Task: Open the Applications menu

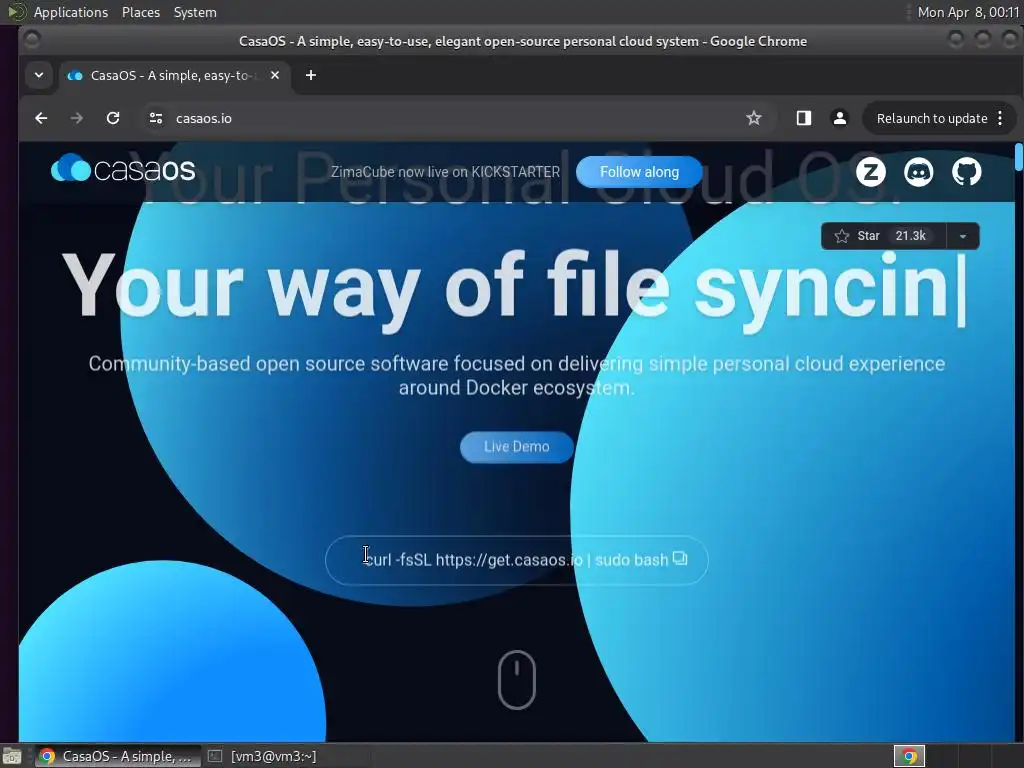Action: tap(71, 12)
